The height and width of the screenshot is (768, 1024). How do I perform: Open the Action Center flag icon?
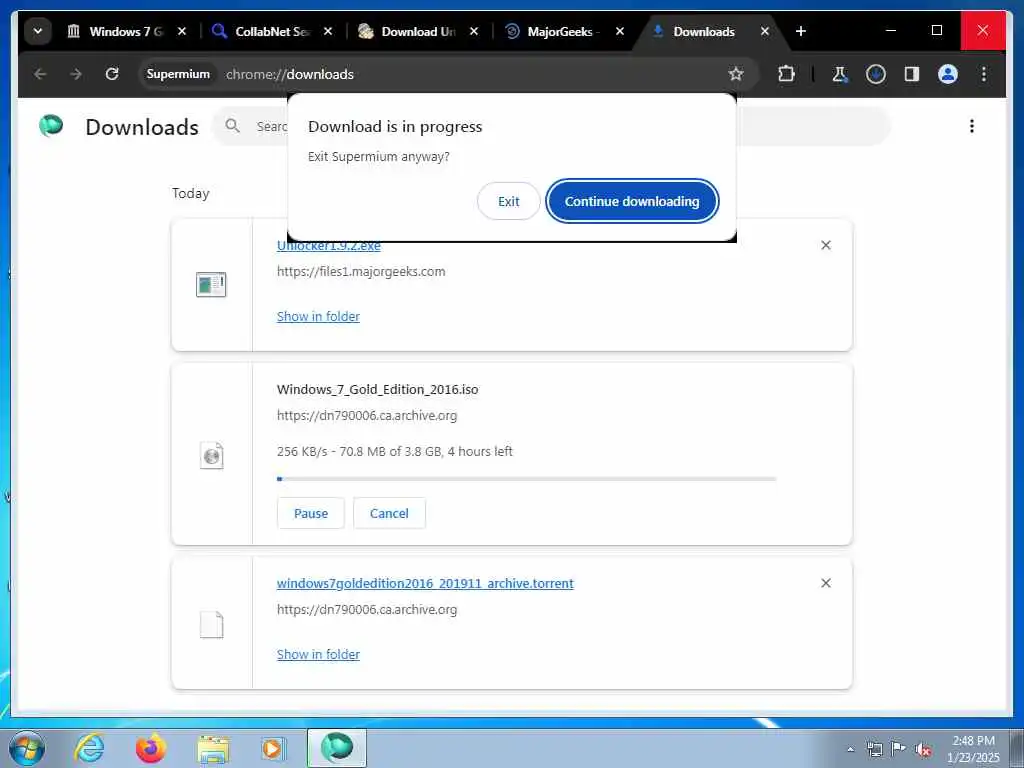[x=899, y=749]
